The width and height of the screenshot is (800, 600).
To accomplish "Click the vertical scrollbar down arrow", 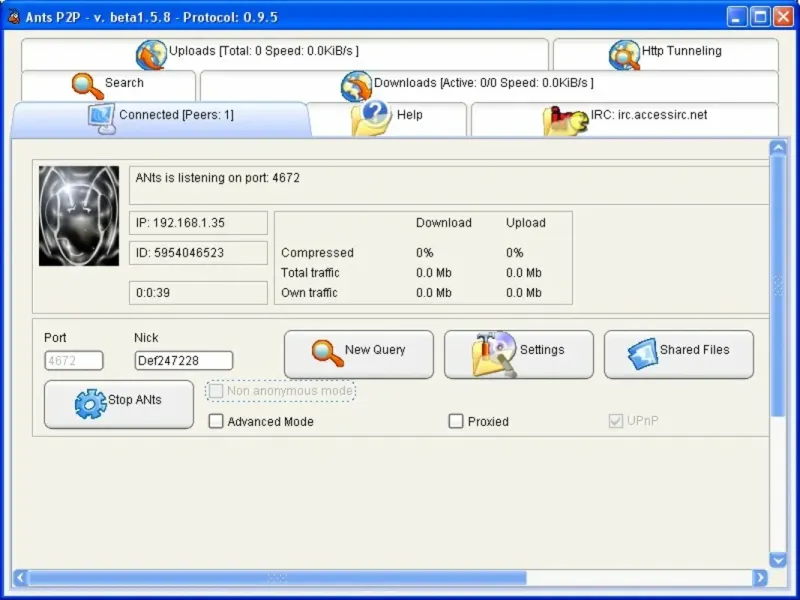I will click(x=778, y=560).
